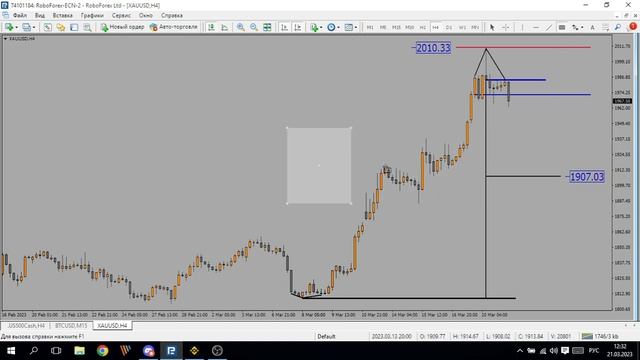Open the Profiles toolbar icon

coord(26,27)
